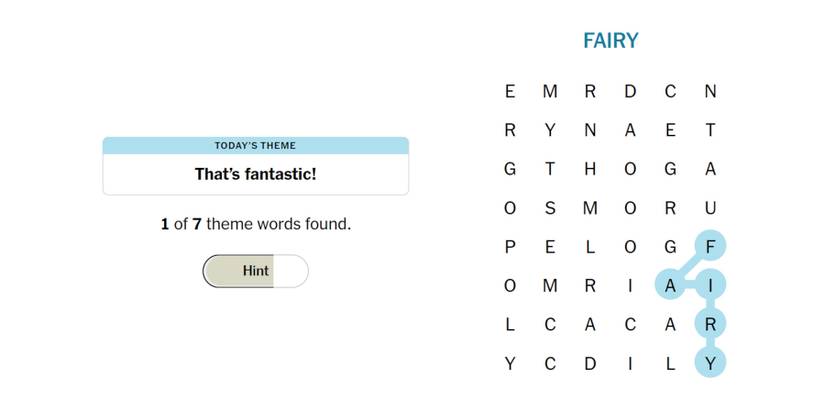Image resolution: width=825 pixels, height=413 pixels.
Task: Click the letter U in the grid
Action: tap(710, 208)
